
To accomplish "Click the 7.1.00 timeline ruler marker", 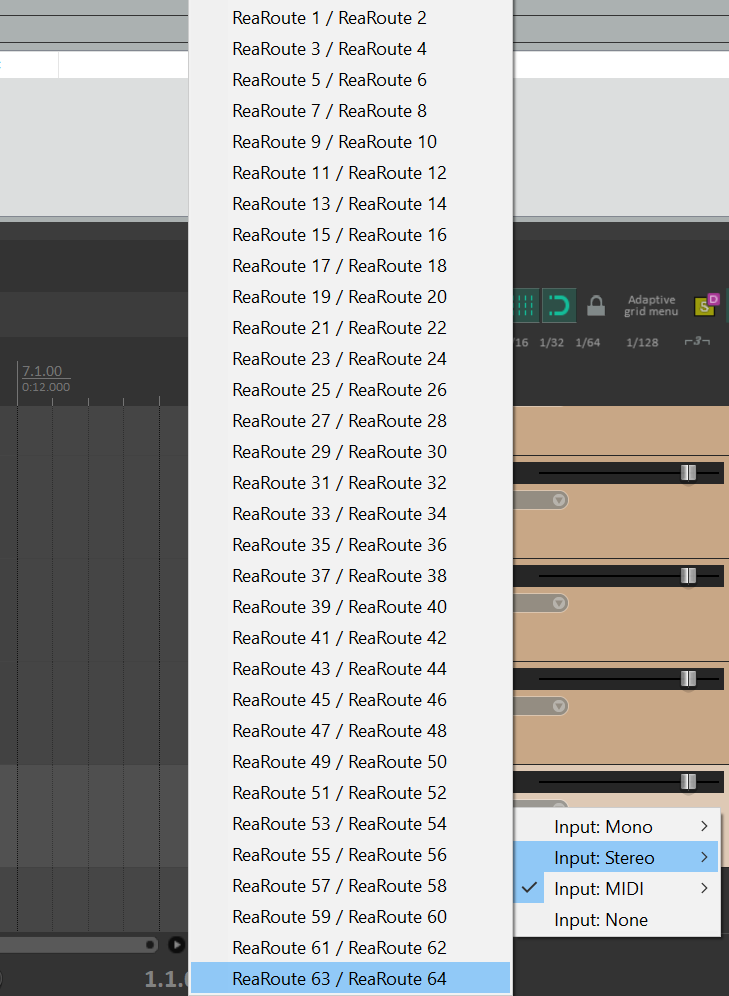I will [42, 371].
